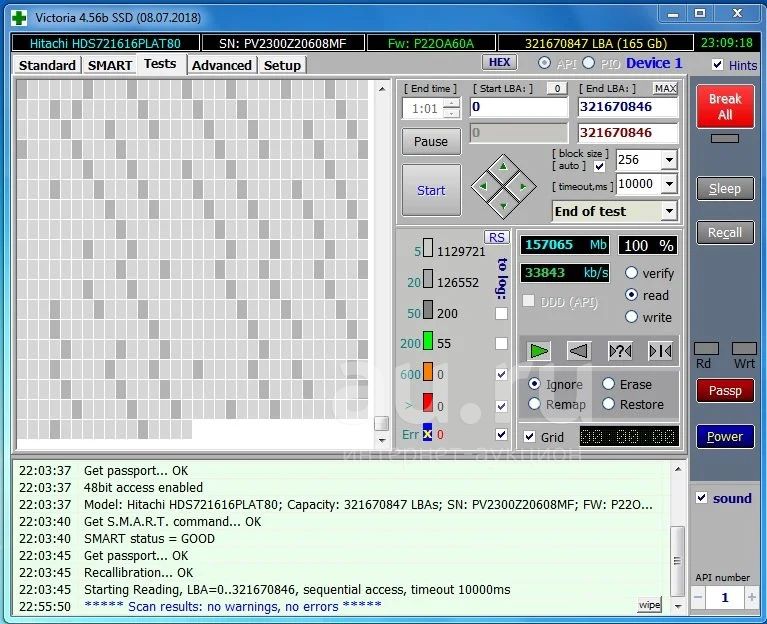Toggle the sound checkbox
This screenshot has width=767, height=624.
pyautogui.click(x=701, y=498)
